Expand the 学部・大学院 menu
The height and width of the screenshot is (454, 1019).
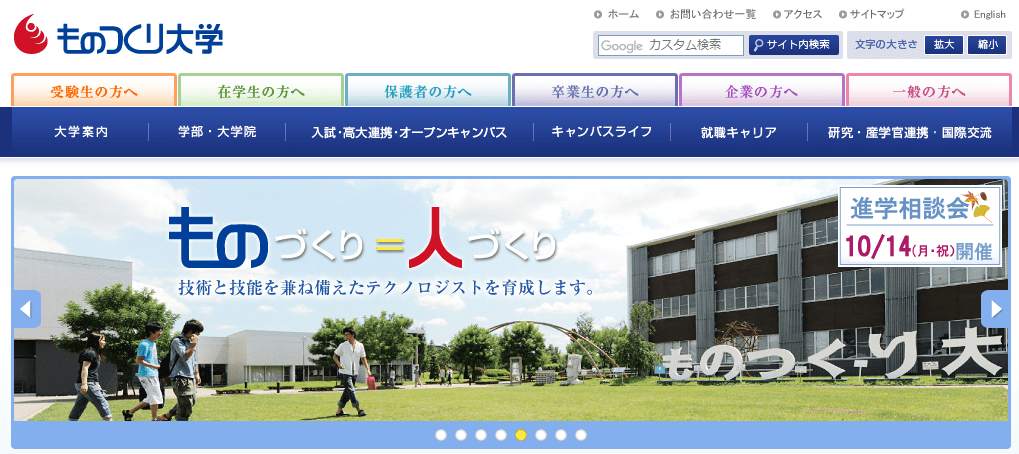(217, 132)
